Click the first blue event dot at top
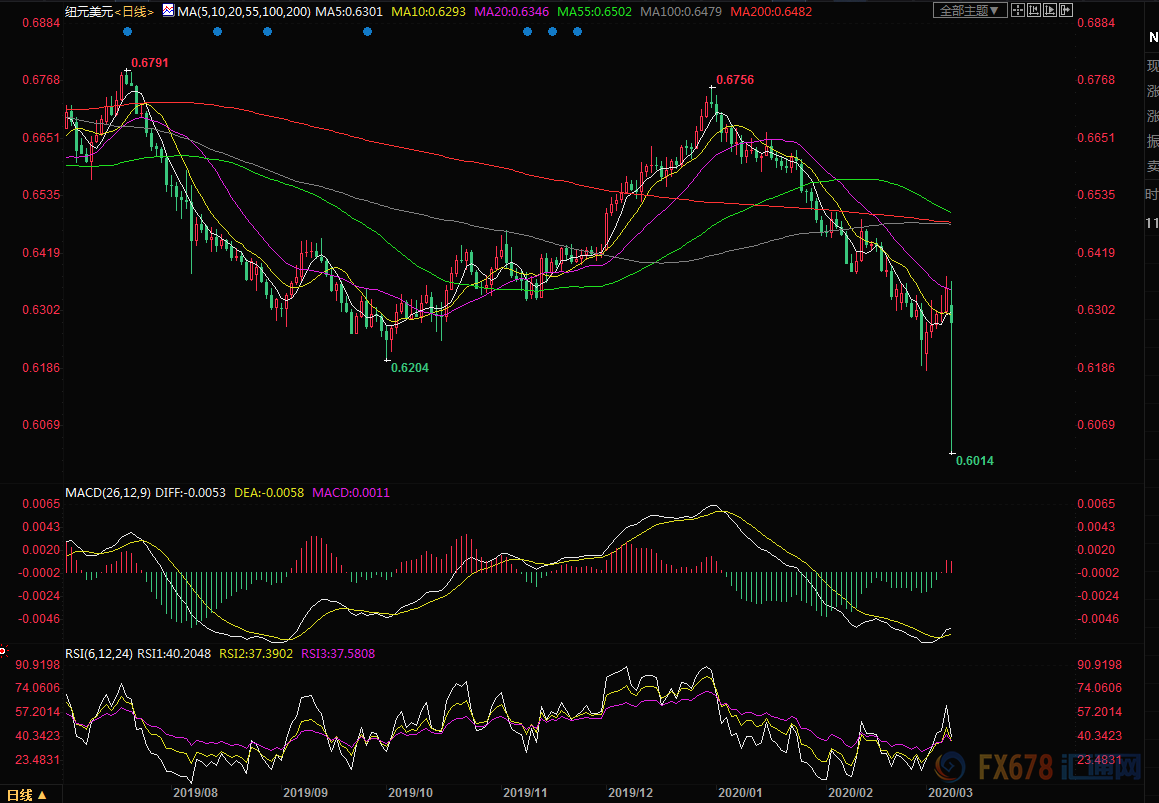Image resolution: width=1159 pixels, height=803 pixels. pos(127,31)
